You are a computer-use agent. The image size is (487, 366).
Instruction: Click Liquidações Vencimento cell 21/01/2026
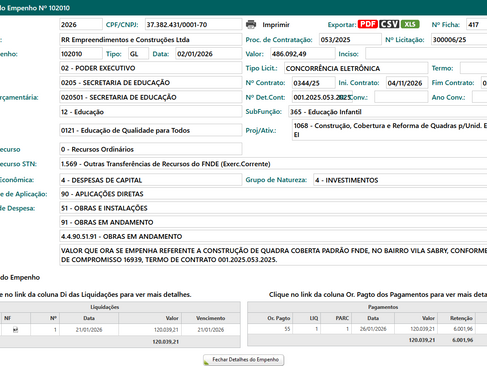(x=211, y=330)
